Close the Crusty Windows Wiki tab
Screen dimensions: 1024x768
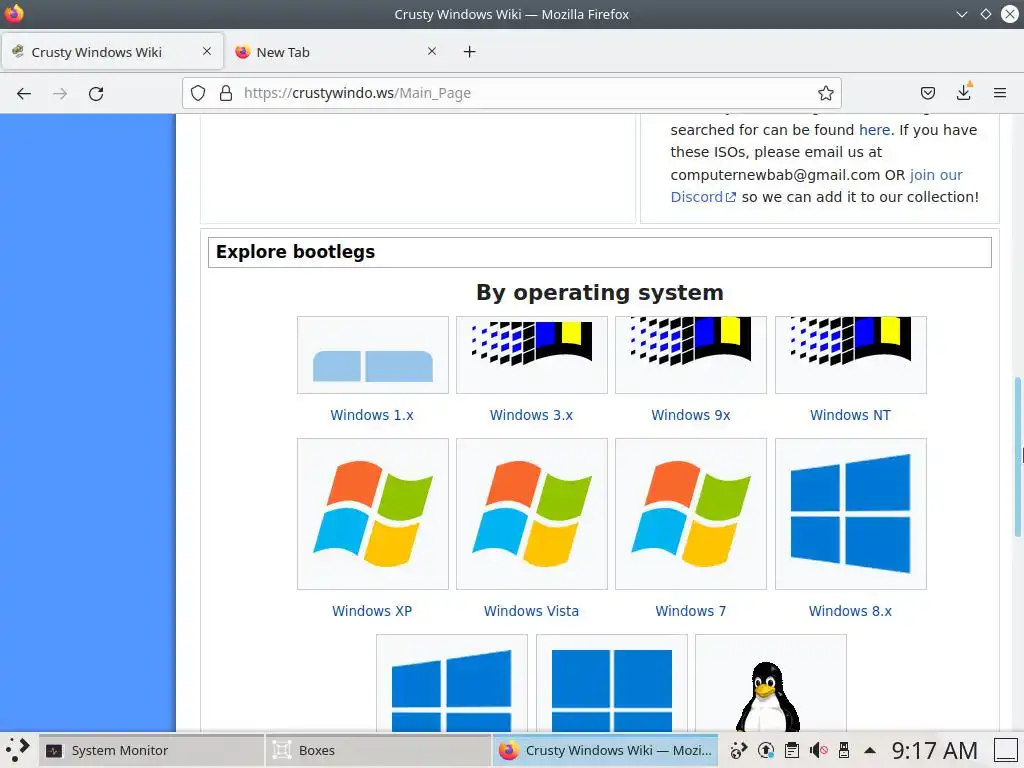pyautogui.click(x=207, y=51)
